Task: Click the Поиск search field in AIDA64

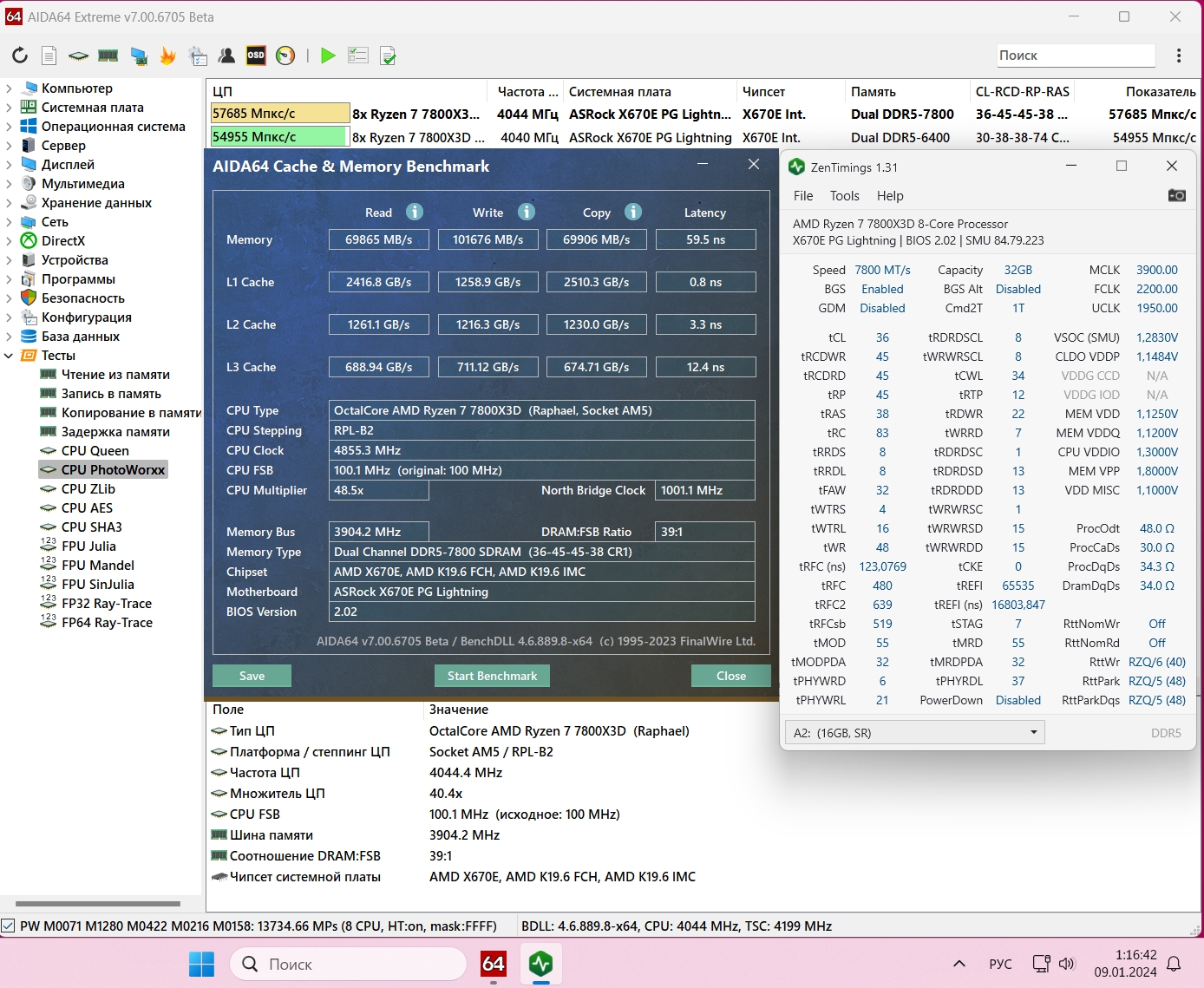Action: 1076,56
